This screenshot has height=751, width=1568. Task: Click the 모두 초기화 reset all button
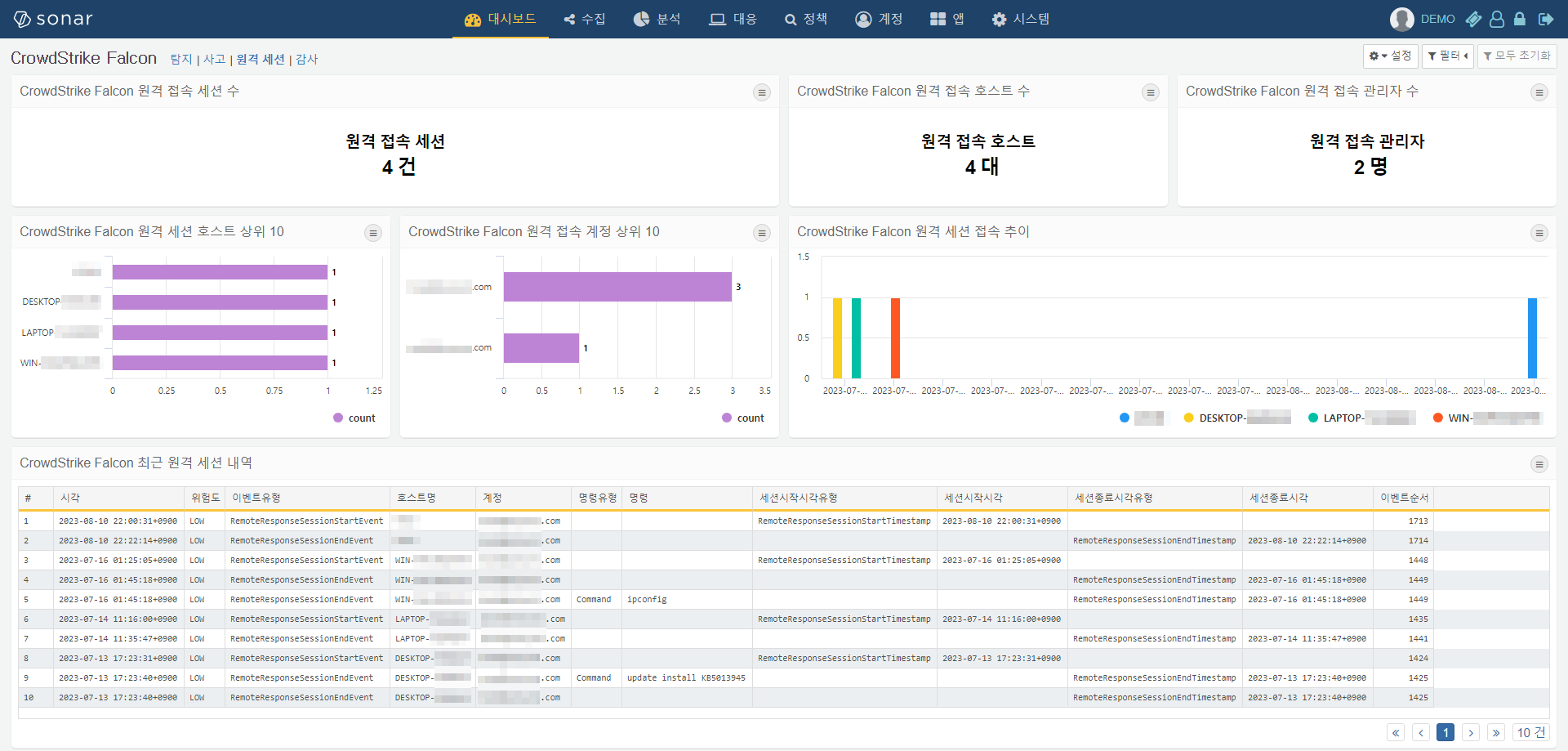coord(1517,56)
